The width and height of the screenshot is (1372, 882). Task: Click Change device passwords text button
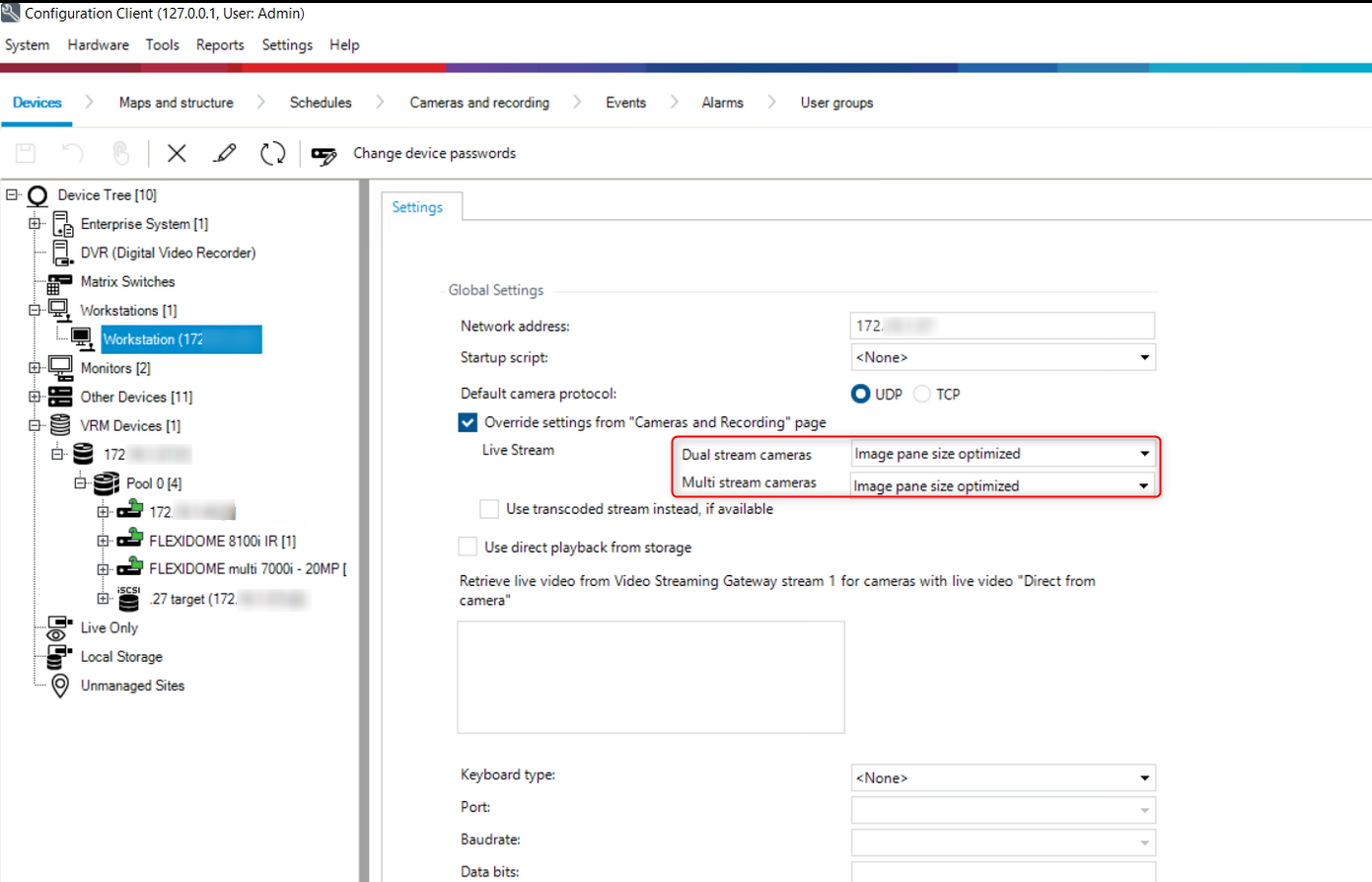pyautogui.click(x=434, y=153)
